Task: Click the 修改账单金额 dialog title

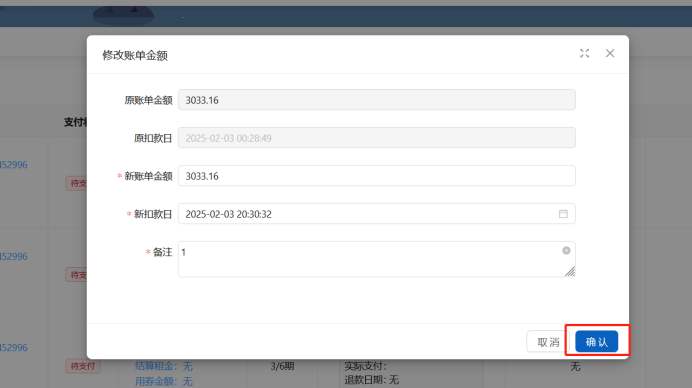Action: coord(135,56)
